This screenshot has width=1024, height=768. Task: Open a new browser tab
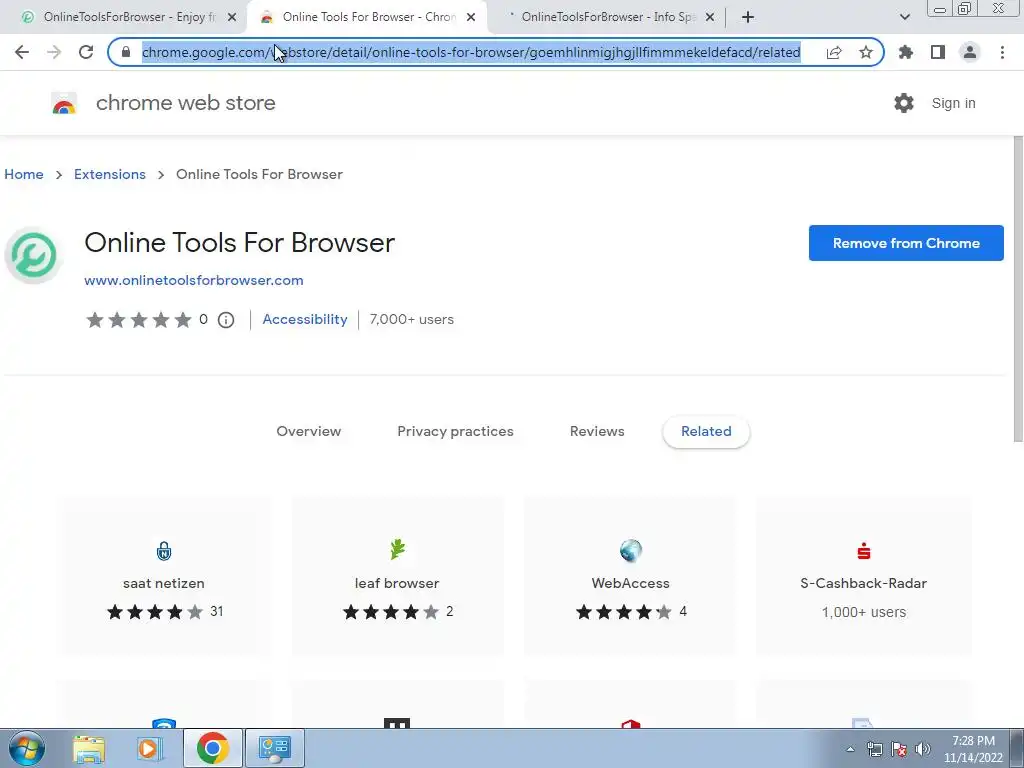(x=748, y=17)
